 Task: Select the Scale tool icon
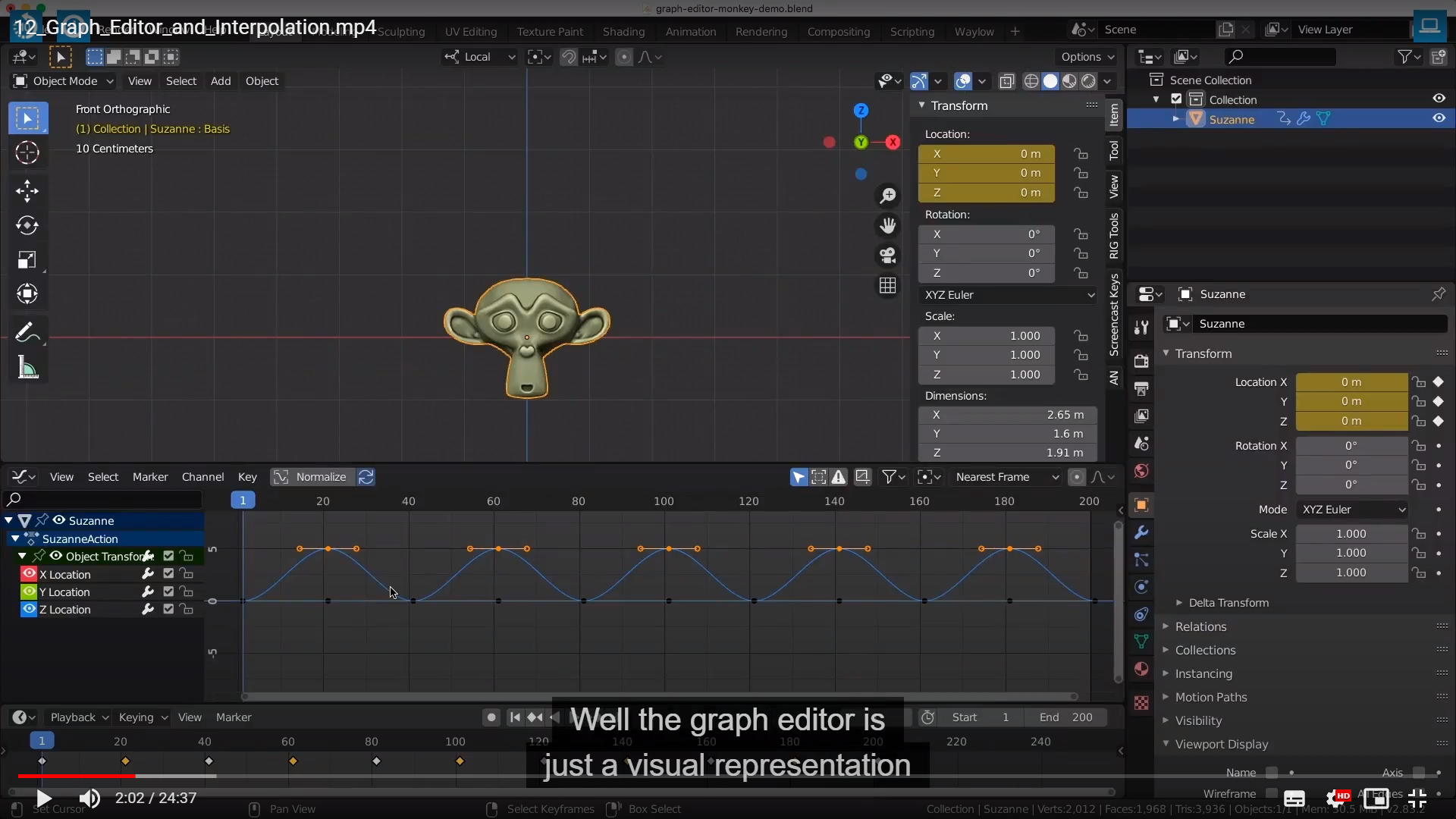27,260
